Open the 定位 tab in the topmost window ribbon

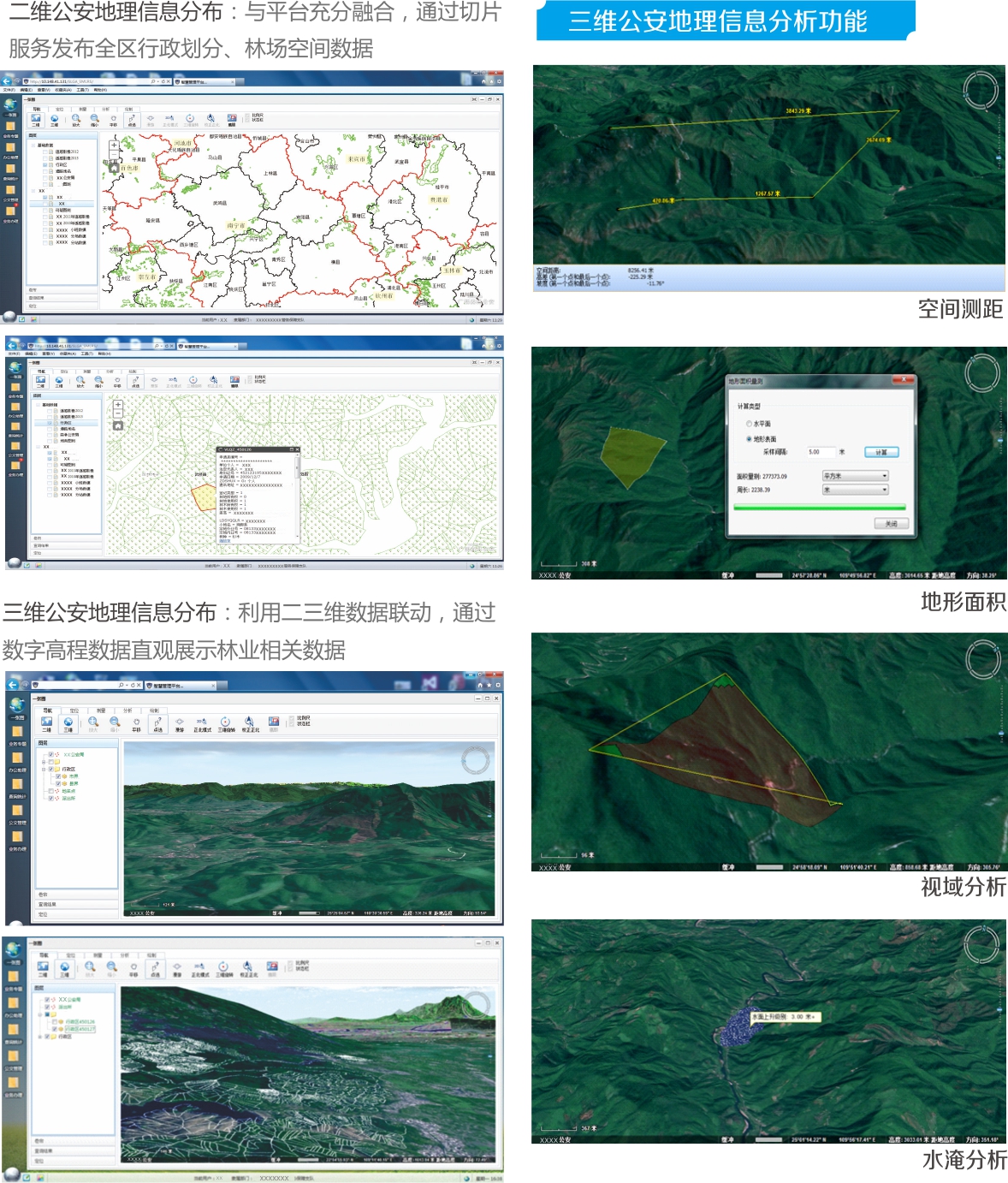[59, 109]
